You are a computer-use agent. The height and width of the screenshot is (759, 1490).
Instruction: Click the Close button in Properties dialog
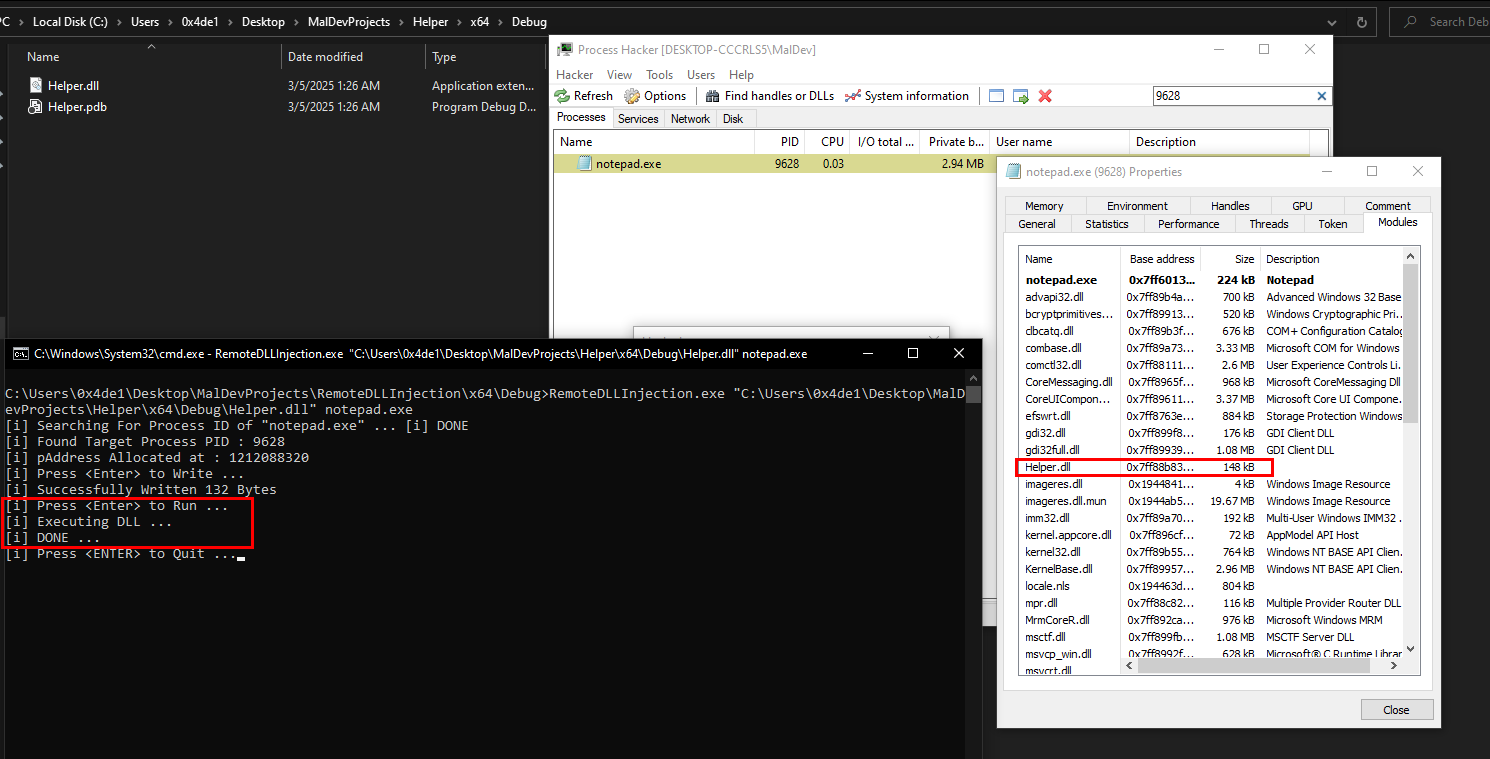1396,710
